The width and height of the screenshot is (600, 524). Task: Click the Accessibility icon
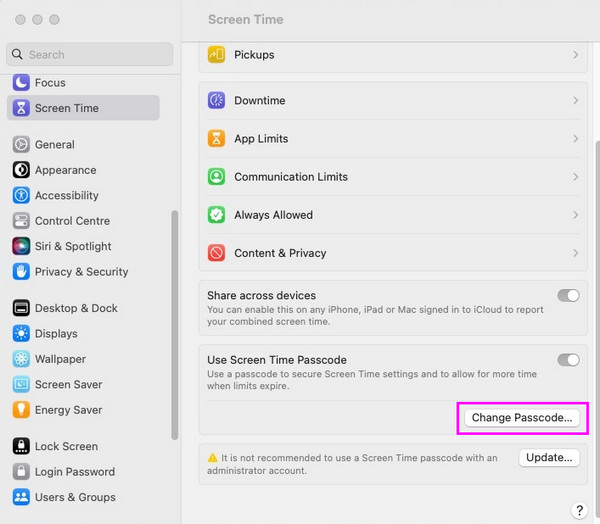[x=21, y=195]
